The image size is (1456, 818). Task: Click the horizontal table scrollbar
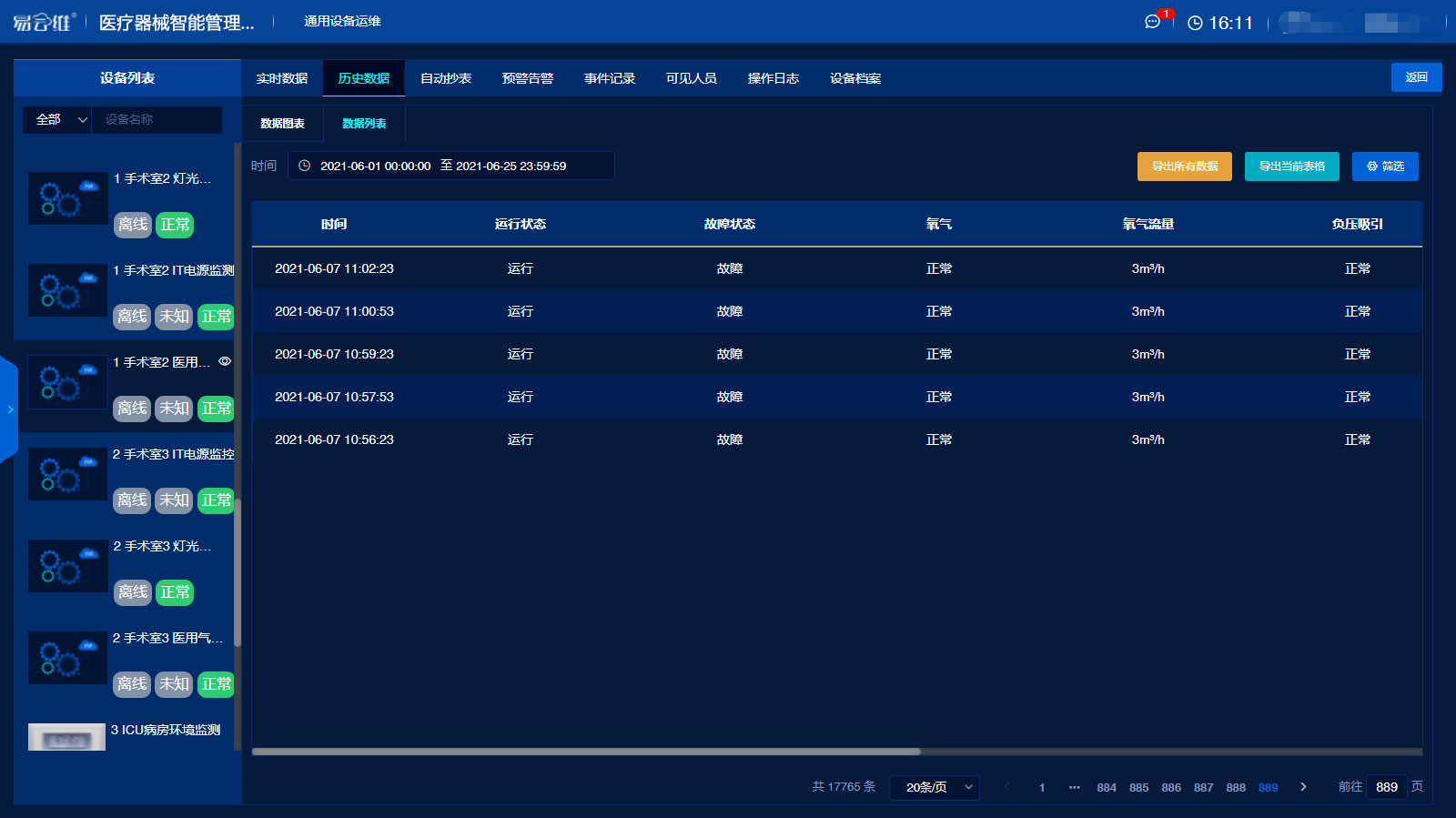[x=586, y=752]
